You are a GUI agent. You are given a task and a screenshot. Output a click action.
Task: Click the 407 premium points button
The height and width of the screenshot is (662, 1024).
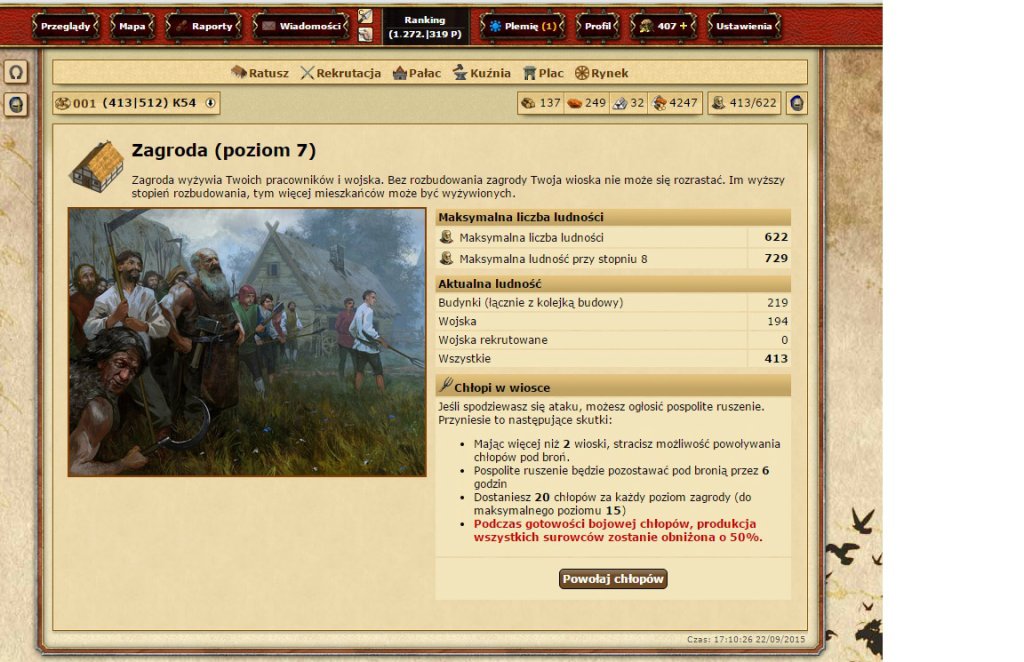tap(663, 26)
